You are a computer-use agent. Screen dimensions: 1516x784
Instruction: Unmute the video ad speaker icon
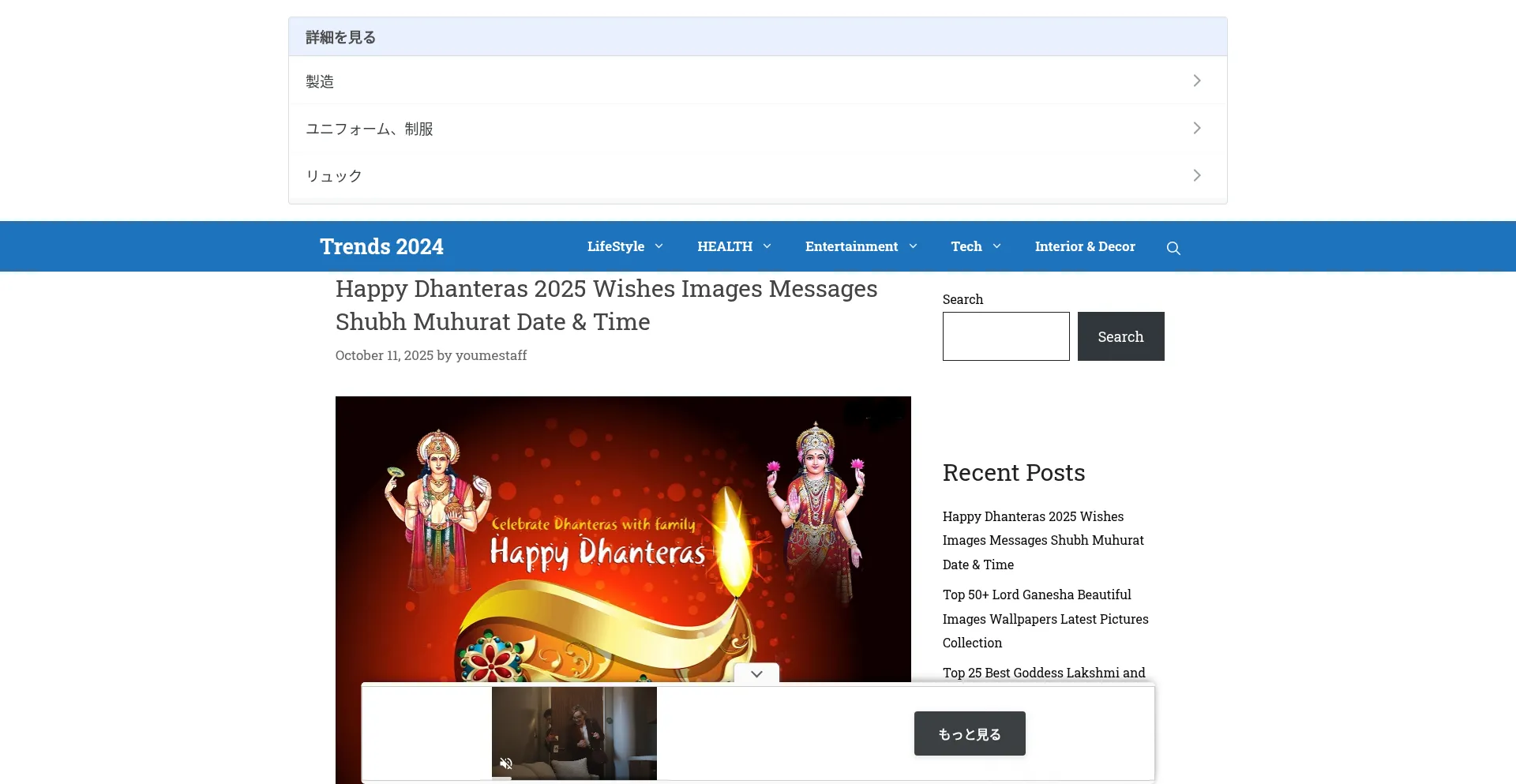pyautogui.click(x=506, y=763)
